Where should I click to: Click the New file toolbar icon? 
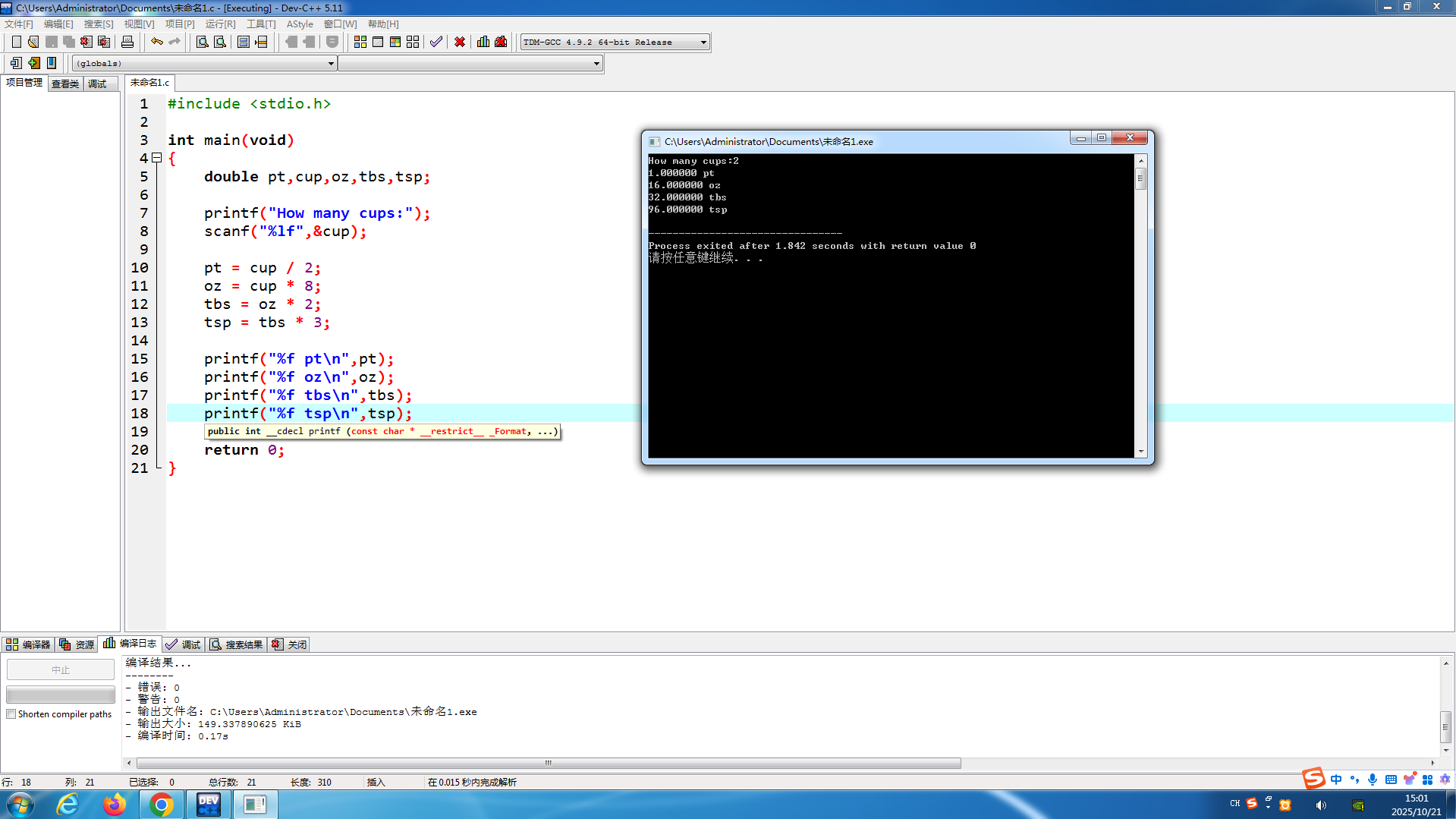(x=16, y=42)
